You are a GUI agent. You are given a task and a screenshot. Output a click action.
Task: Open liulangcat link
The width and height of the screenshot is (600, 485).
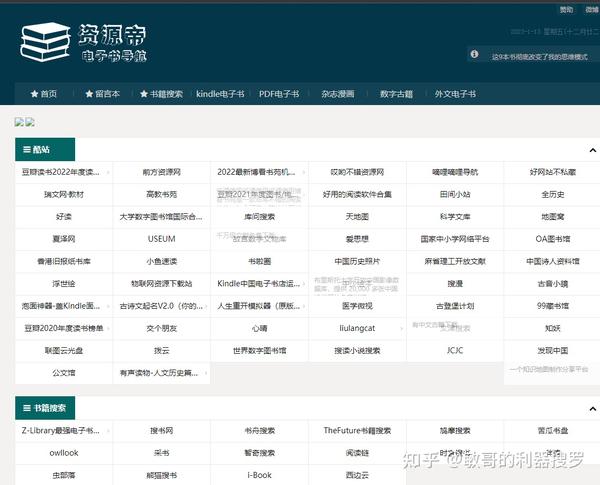click(357, 328)
